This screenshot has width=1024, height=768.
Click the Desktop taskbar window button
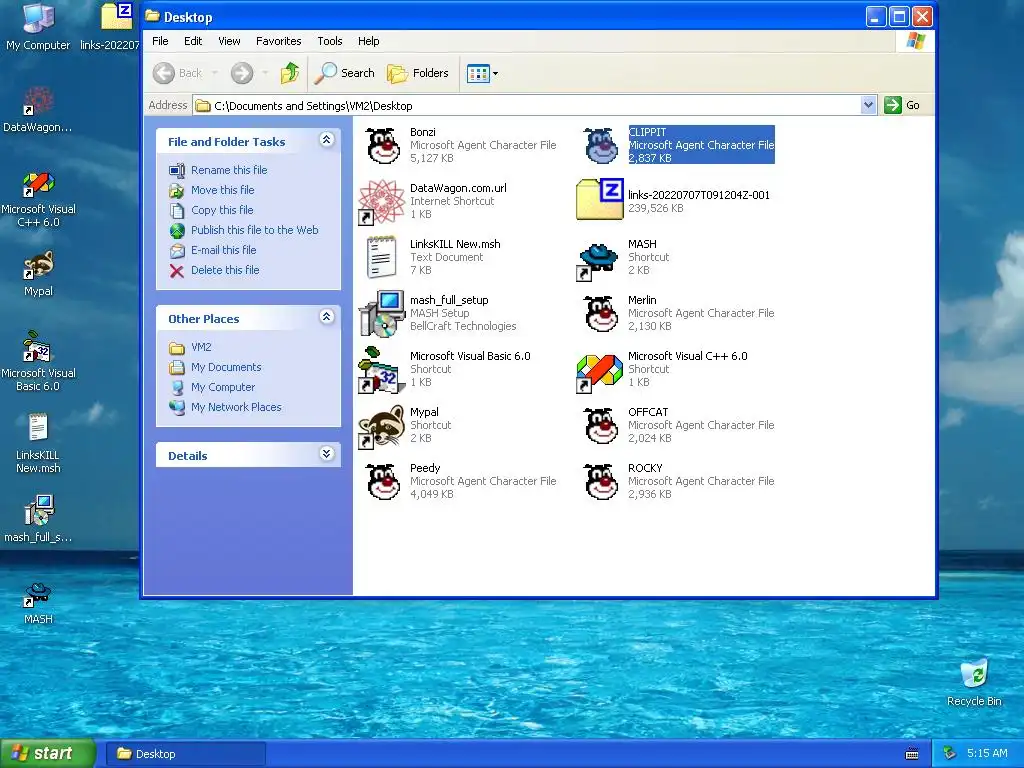pyautogui.click(x=185, y=754)
